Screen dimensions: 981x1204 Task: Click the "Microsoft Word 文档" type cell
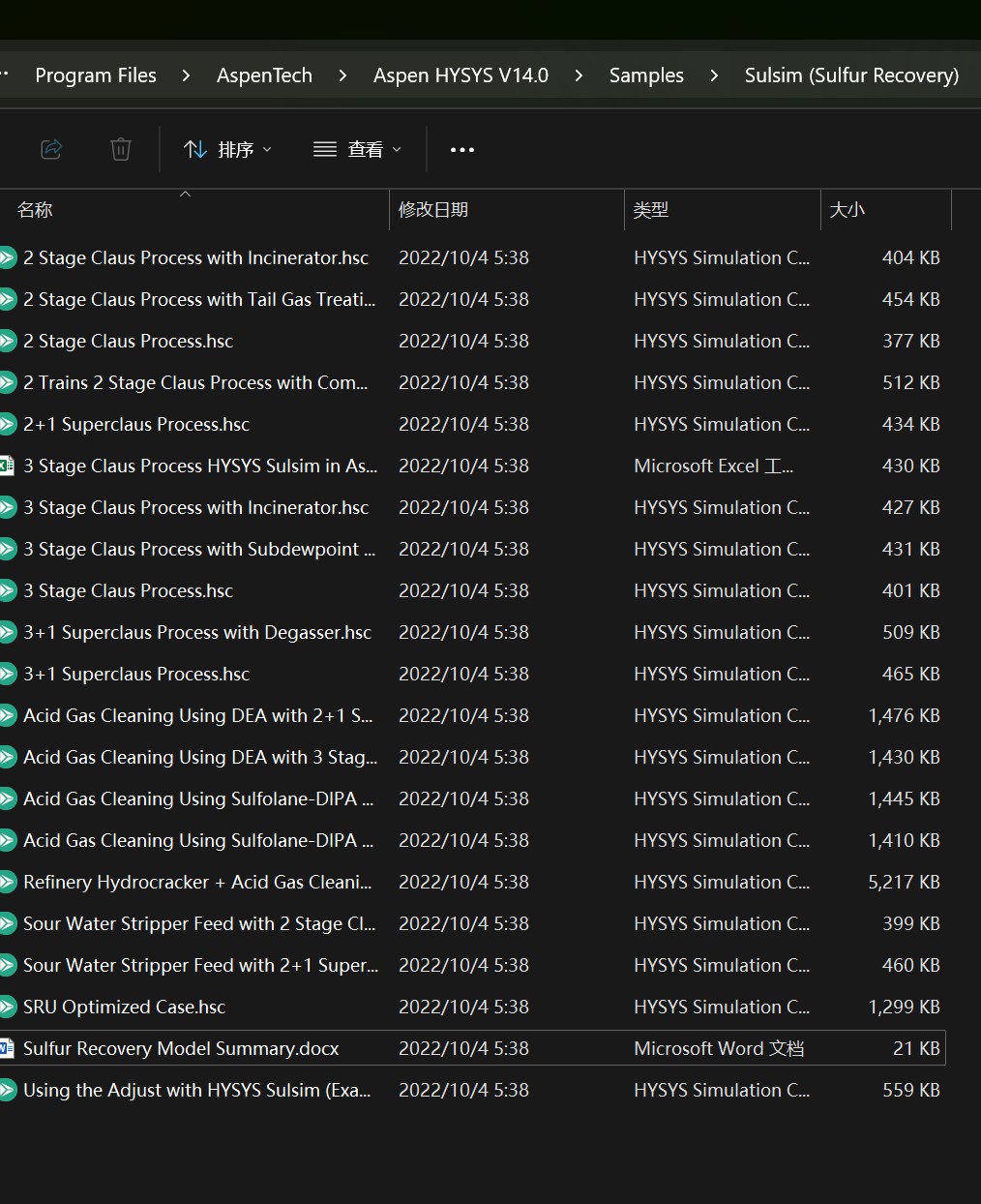pyautogui.click(x=719, y=1048)
